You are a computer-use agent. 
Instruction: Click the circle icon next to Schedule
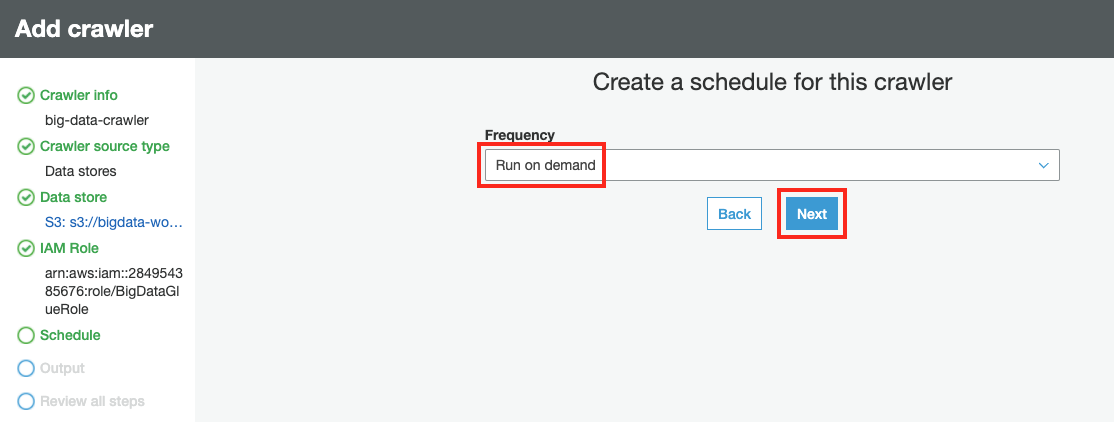[x=26, y=336]
